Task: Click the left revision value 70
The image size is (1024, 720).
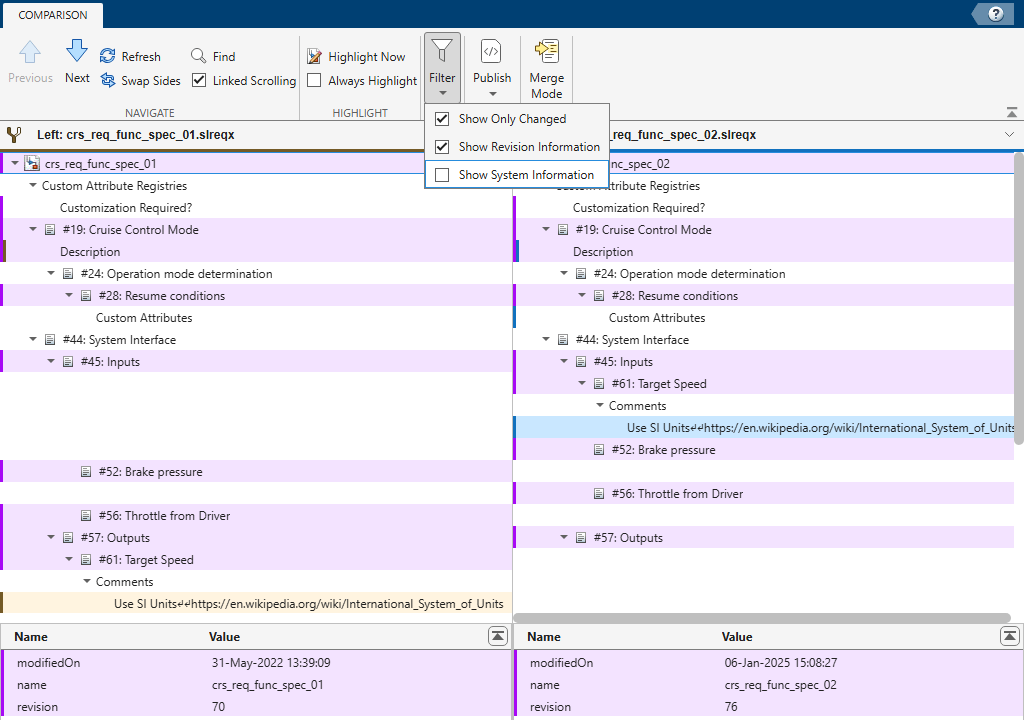Action: point(218,707)
